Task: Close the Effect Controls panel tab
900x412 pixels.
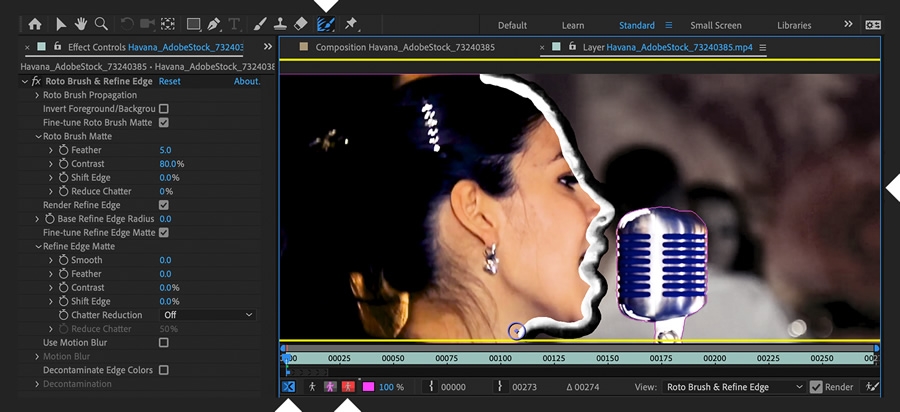Action: point(28,47)
